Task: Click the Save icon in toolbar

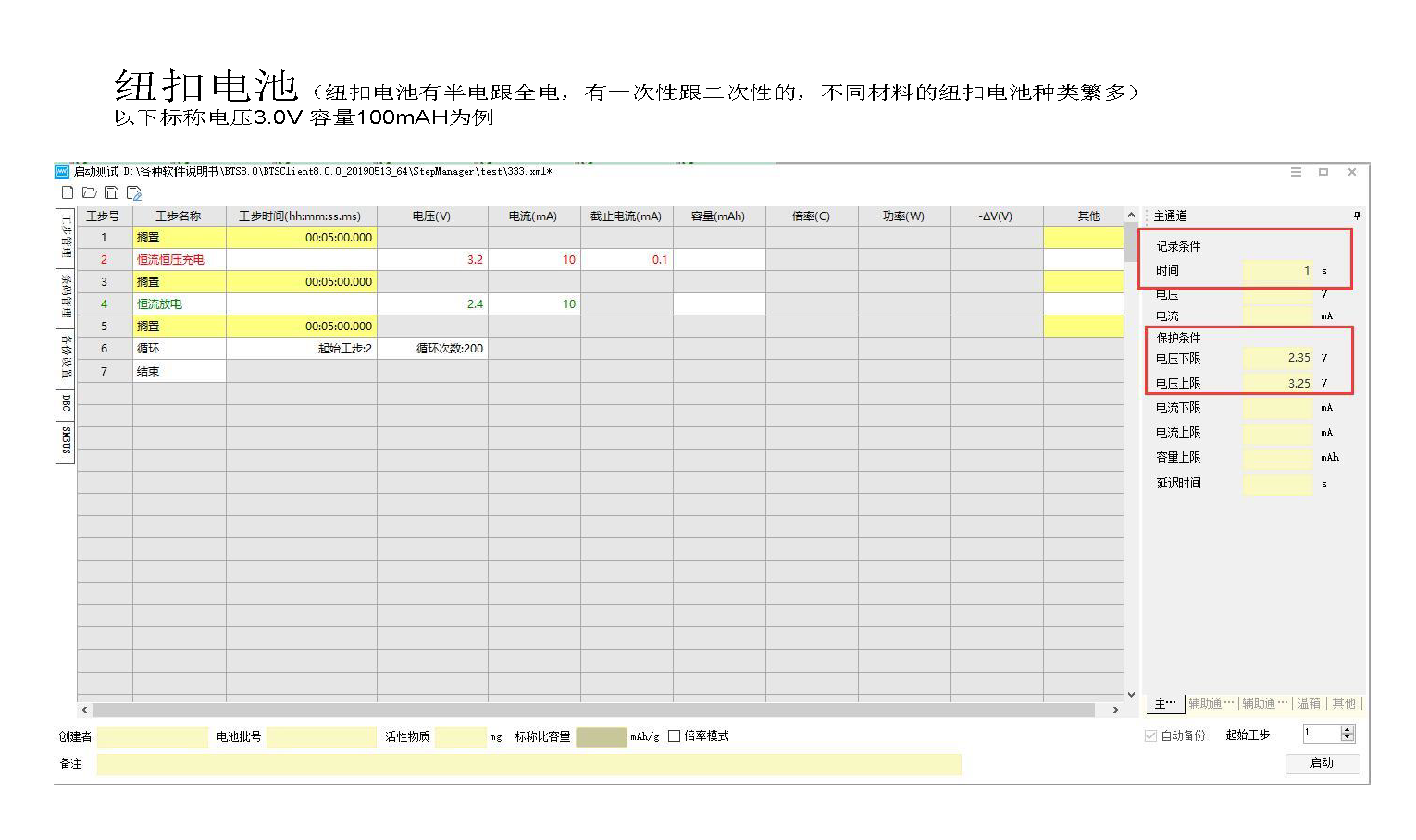Action: (x=111, y=192)
